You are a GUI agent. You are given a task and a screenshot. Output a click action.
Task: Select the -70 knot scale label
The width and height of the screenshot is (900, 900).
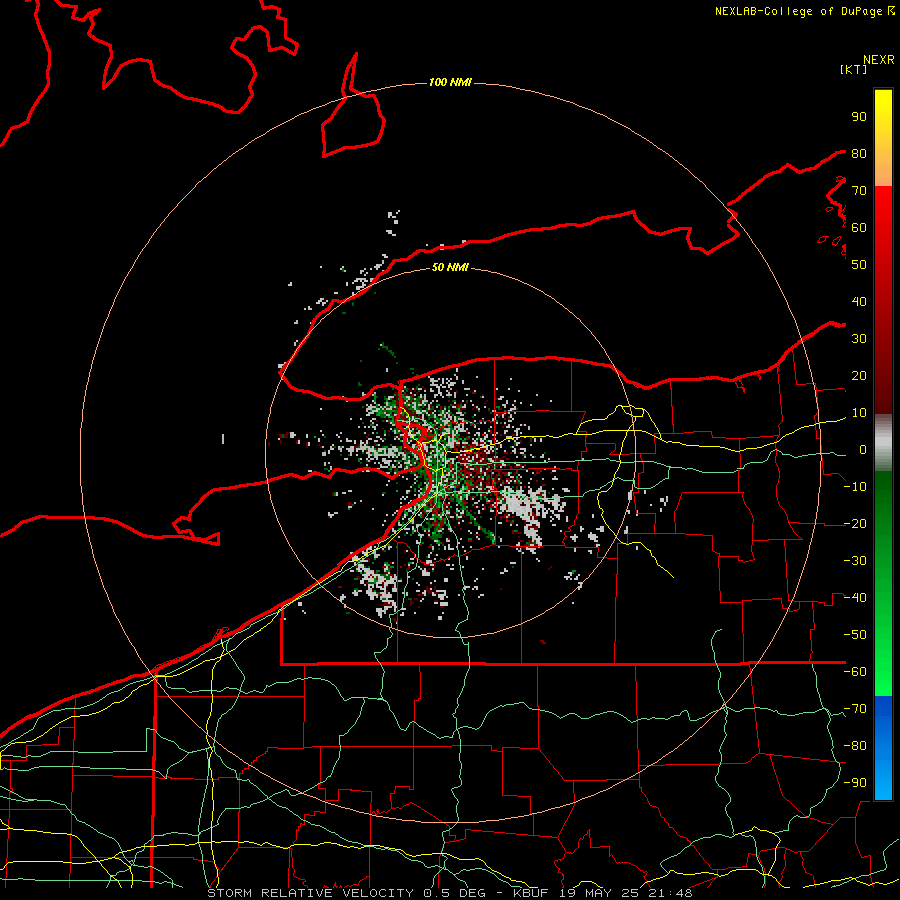click(x=855, y=709)
